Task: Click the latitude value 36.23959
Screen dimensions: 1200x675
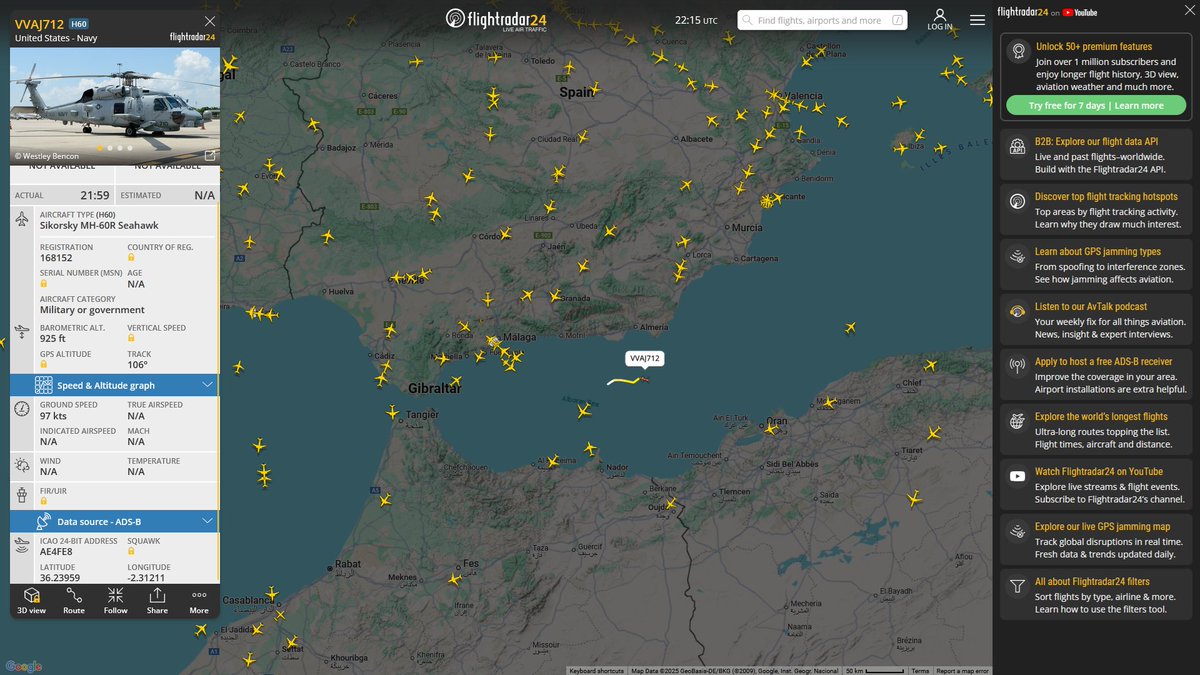Action: (60, 578)
